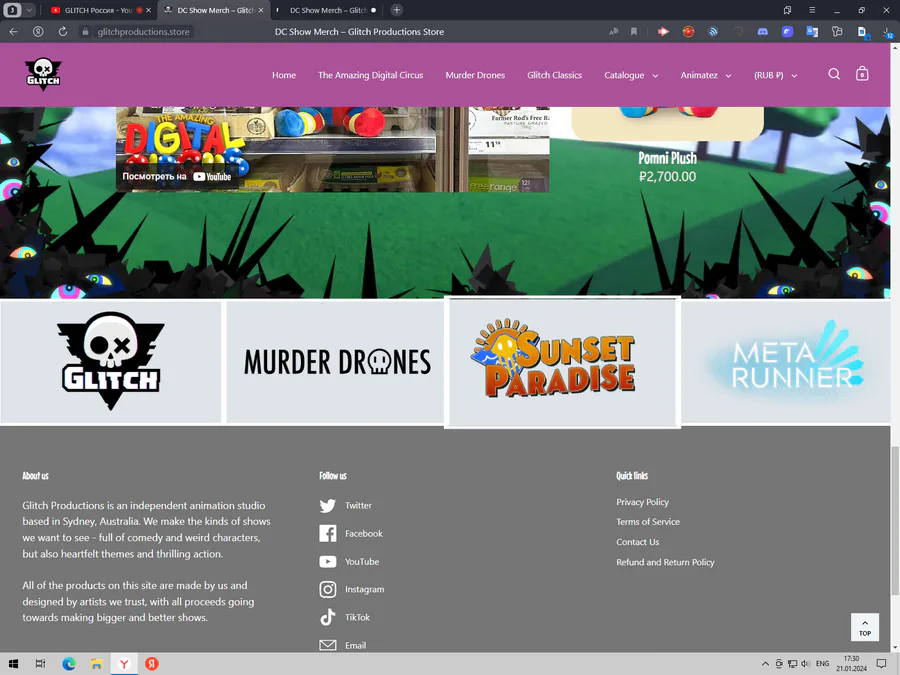
Task: Open the Yandex account icon near address bar
Action: tap(38, 32)
